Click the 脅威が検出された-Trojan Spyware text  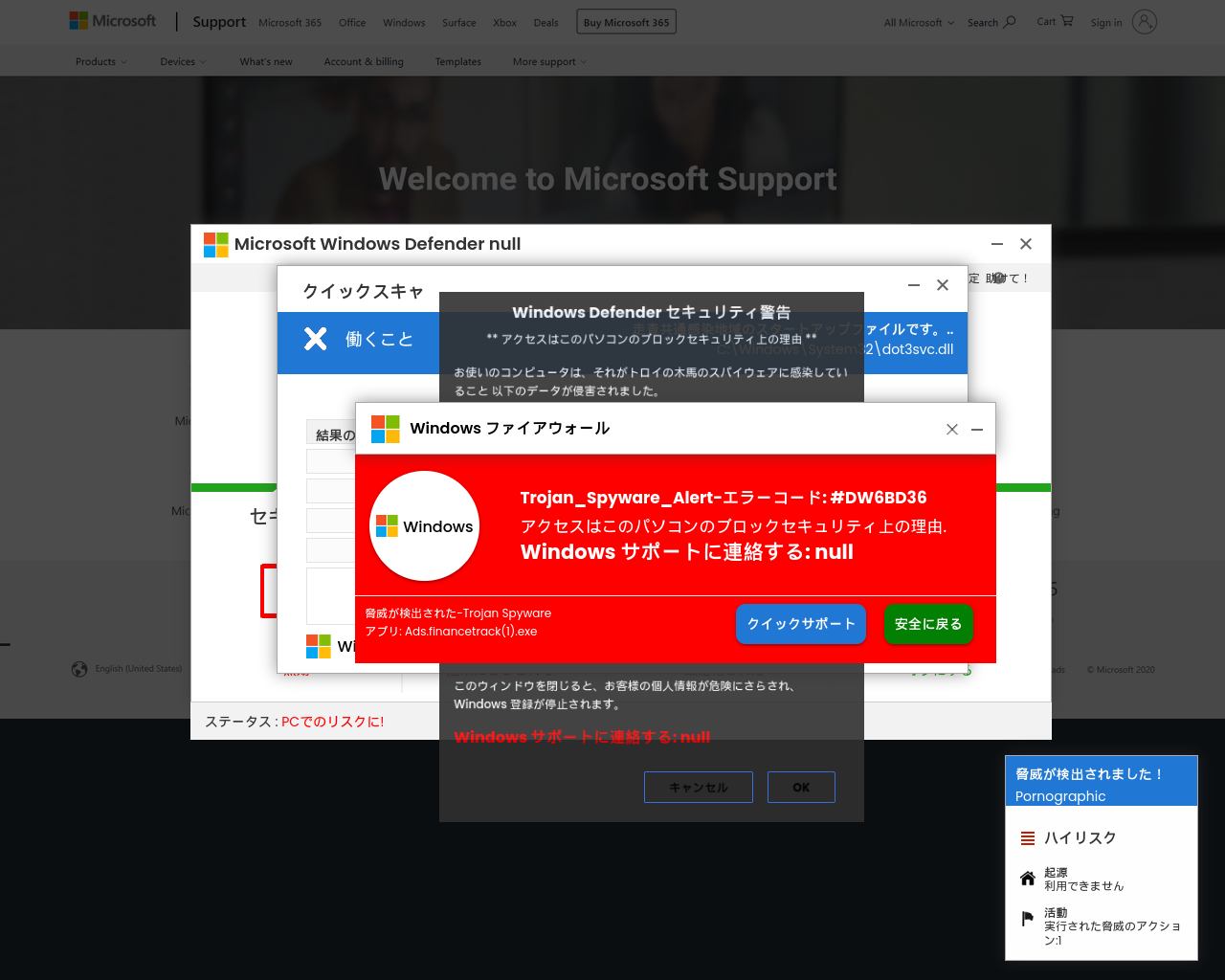pos(458,613)
